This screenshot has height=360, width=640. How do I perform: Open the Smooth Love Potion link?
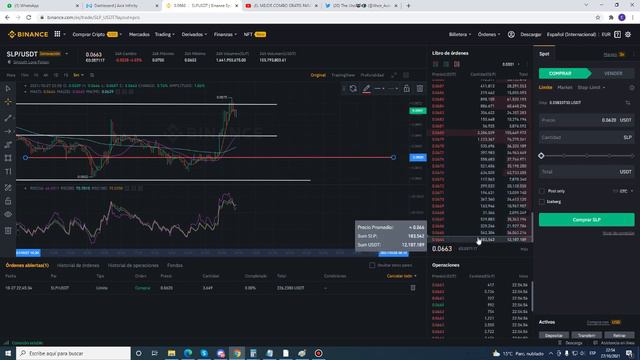coord(31,62)
